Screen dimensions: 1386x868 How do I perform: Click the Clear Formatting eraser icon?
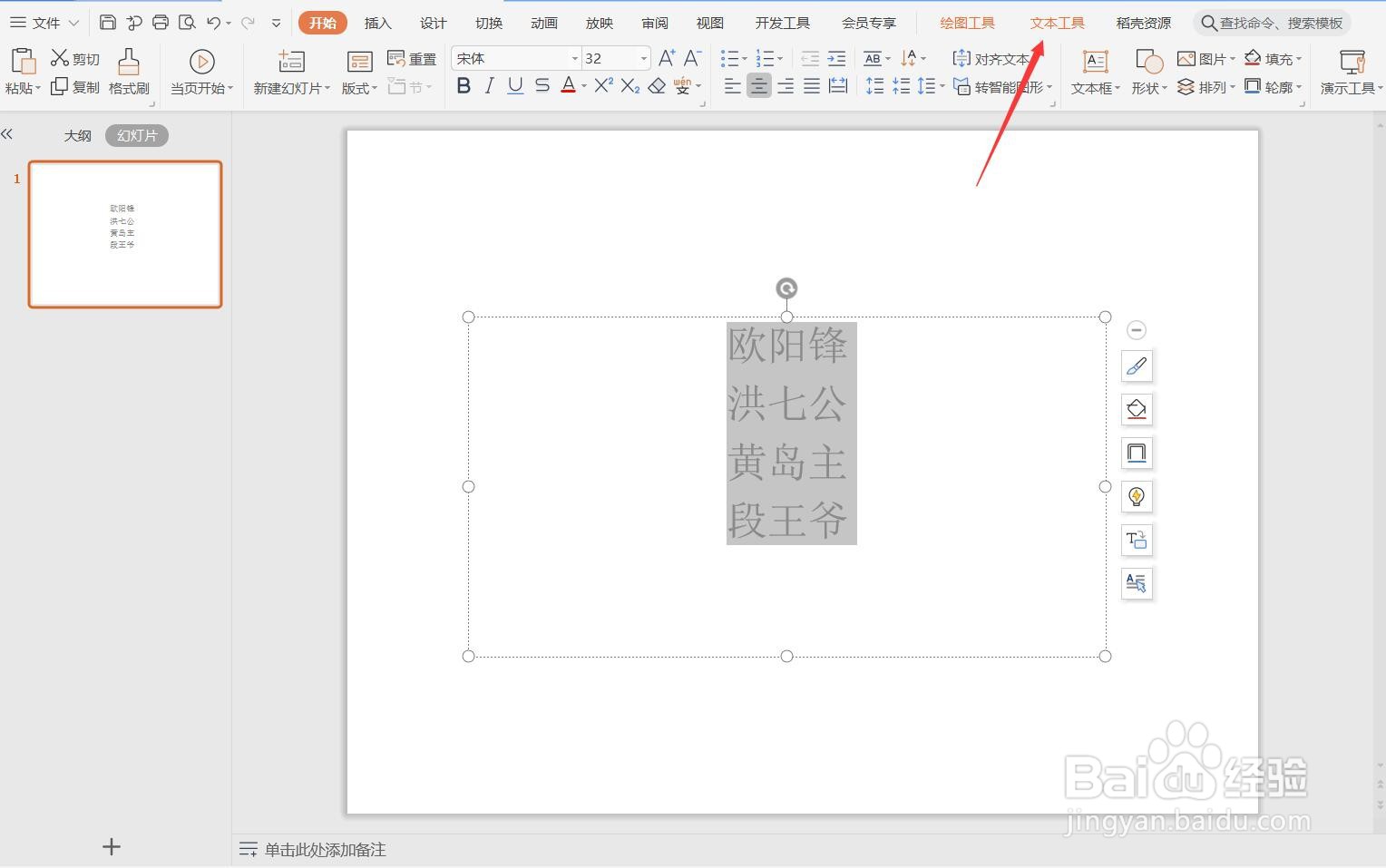click(658, 86)
